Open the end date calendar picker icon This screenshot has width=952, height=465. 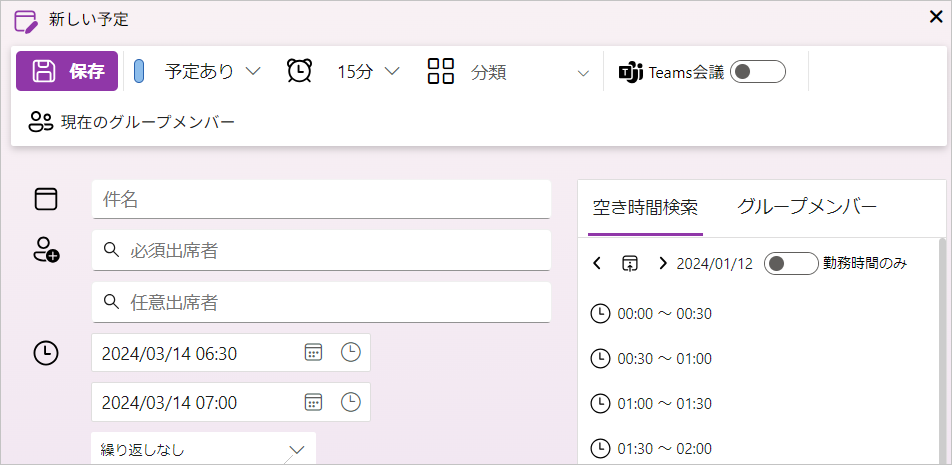[313, 402]
